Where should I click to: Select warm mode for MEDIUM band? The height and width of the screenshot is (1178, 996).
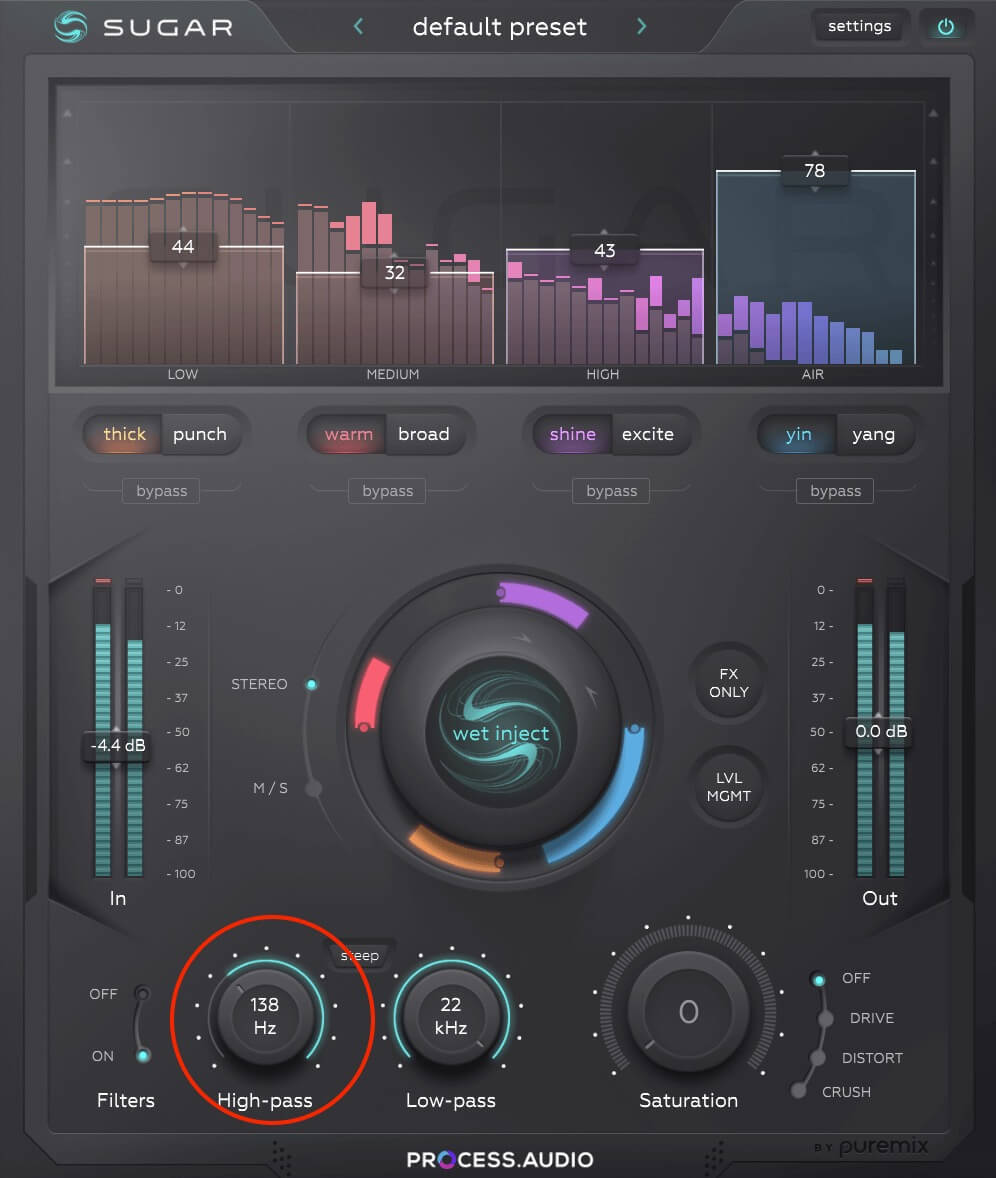point(349,434)
